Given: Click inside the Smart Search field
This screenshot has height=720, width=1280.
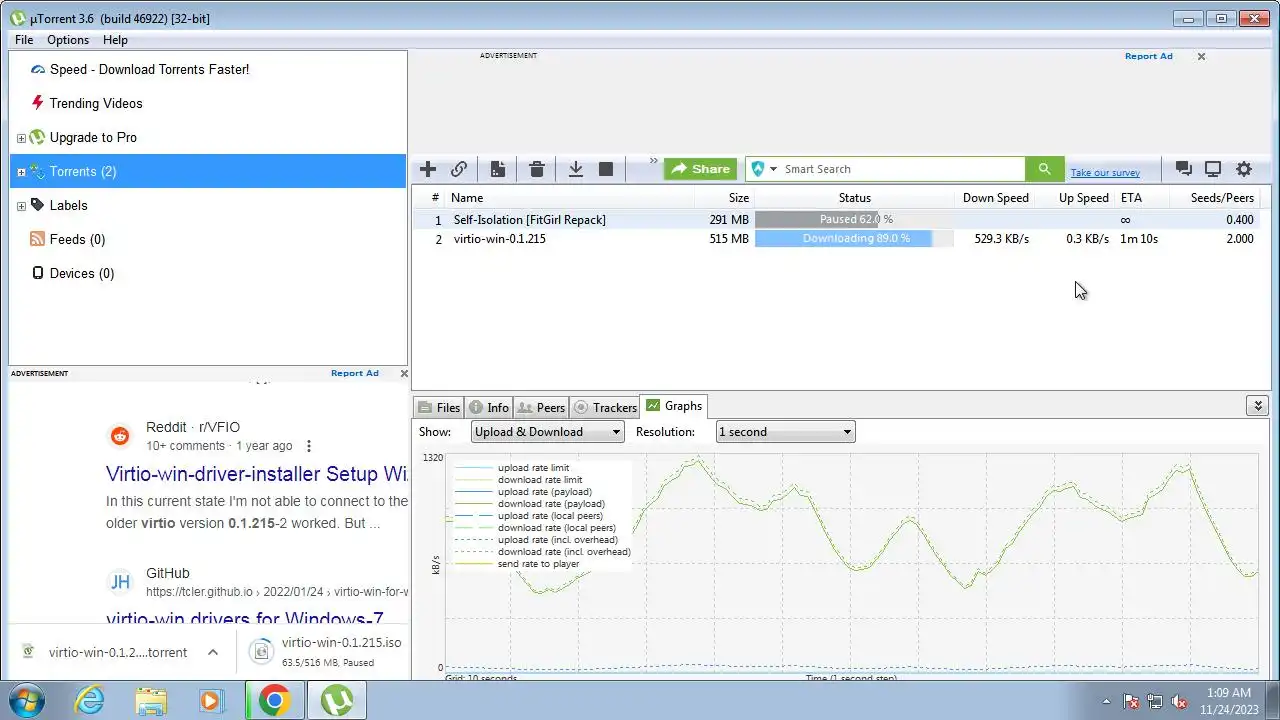Looking at the screenshot, I should click(902, 169).
